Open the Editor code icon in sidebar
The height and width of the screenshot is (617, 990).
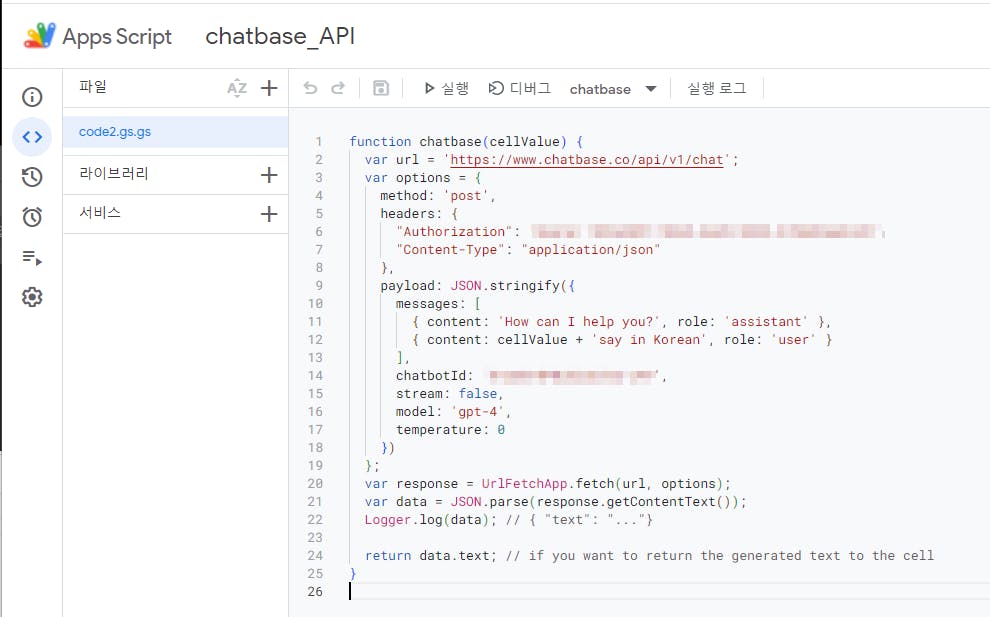(x=32, y=136)
